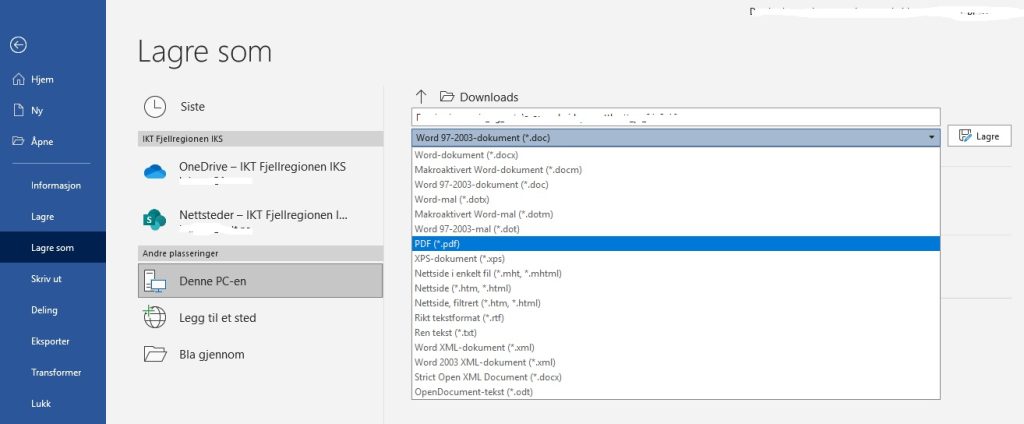Viewport: 1024px width, 424px height.
Task: Select XPS-dokument (*.xps) format
Action: coord(676,259)
